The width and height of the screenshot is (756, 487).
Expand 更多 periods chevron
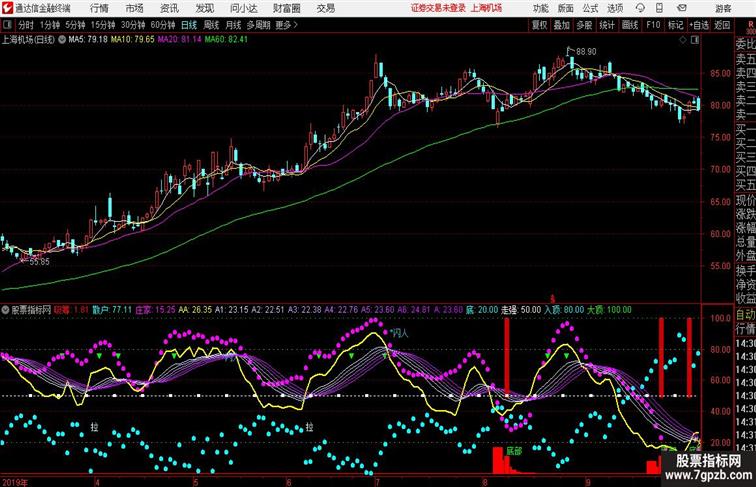point(296,25)
